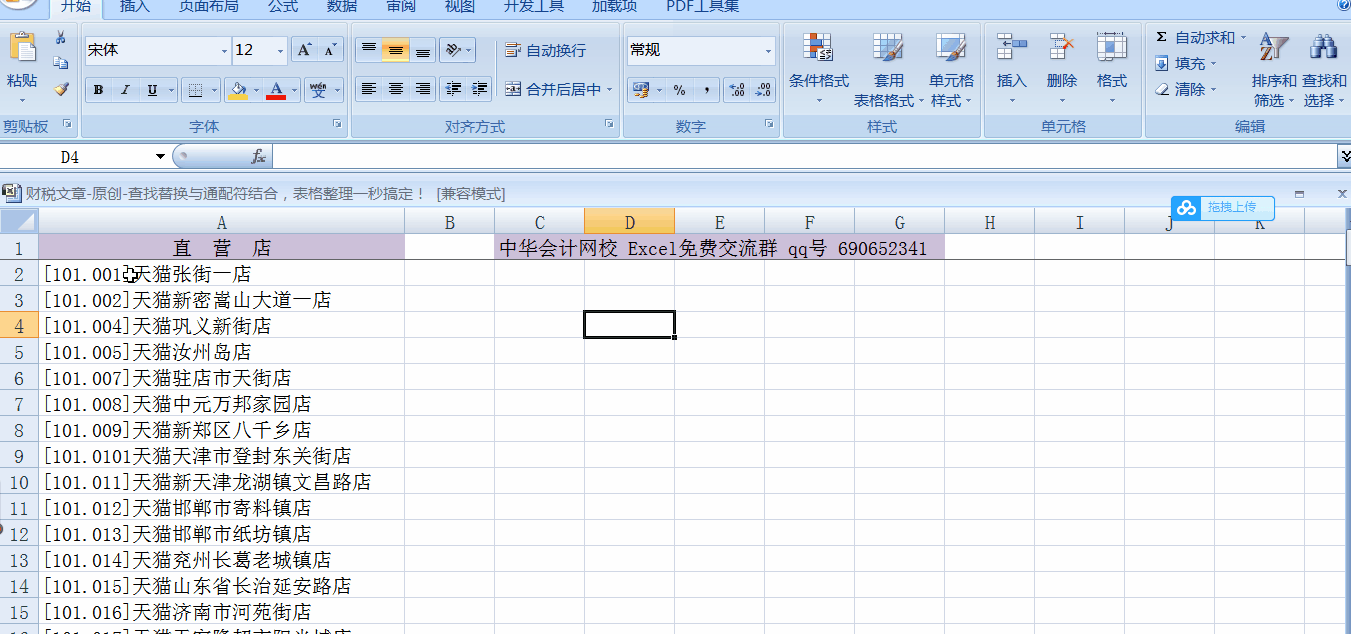The image size is (1351, 634).
Task: Expand the formula bar chevron
Action: coord(1344,156)
